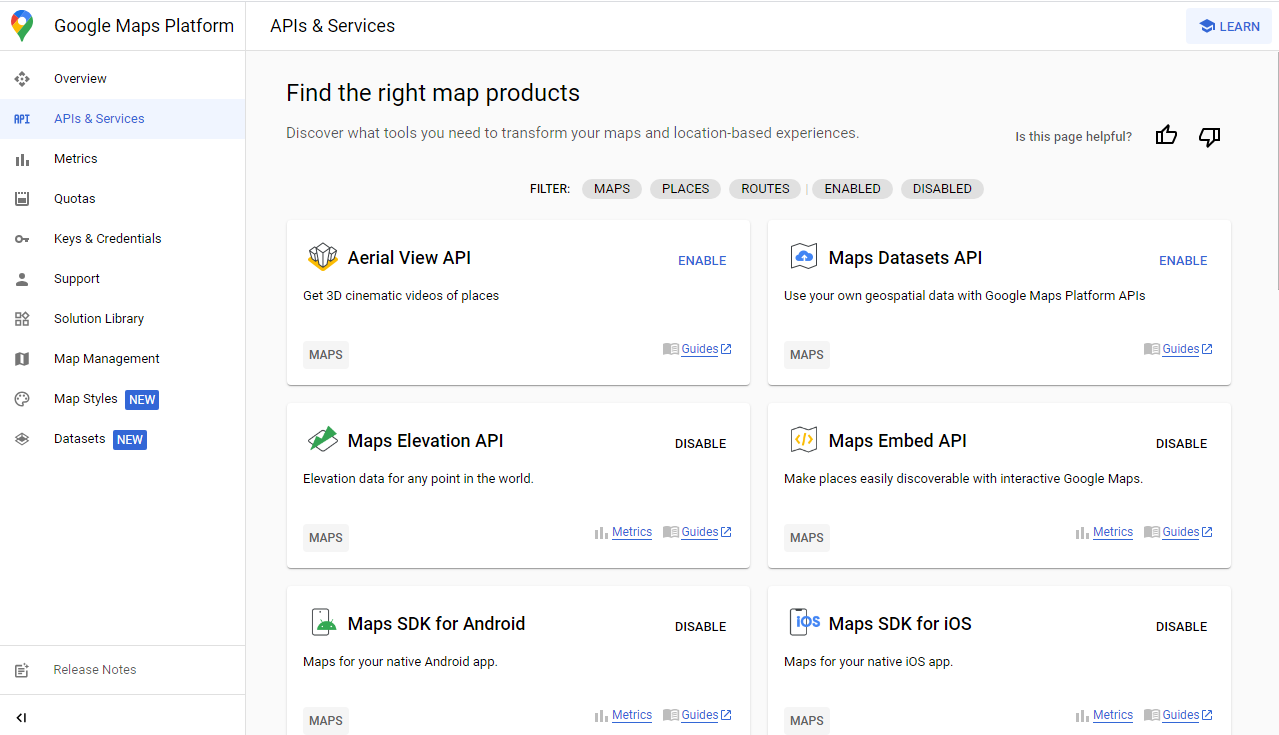Screen dimensions: 1279x735
Task: Toggle the ROUTES filter chip
Action: 765,189
